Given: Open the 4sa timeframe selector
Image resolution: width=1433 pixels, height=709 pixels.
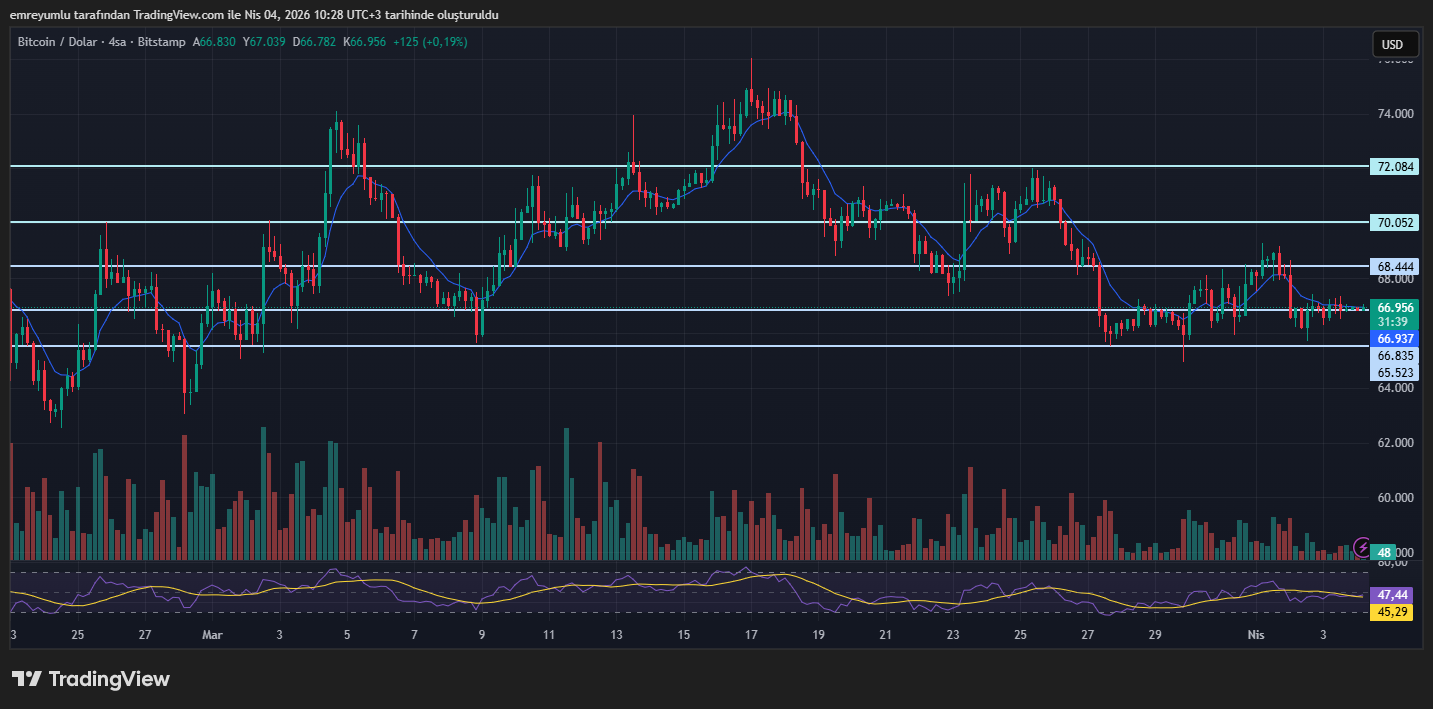Looking at the screenshot, I should [119, 42].
